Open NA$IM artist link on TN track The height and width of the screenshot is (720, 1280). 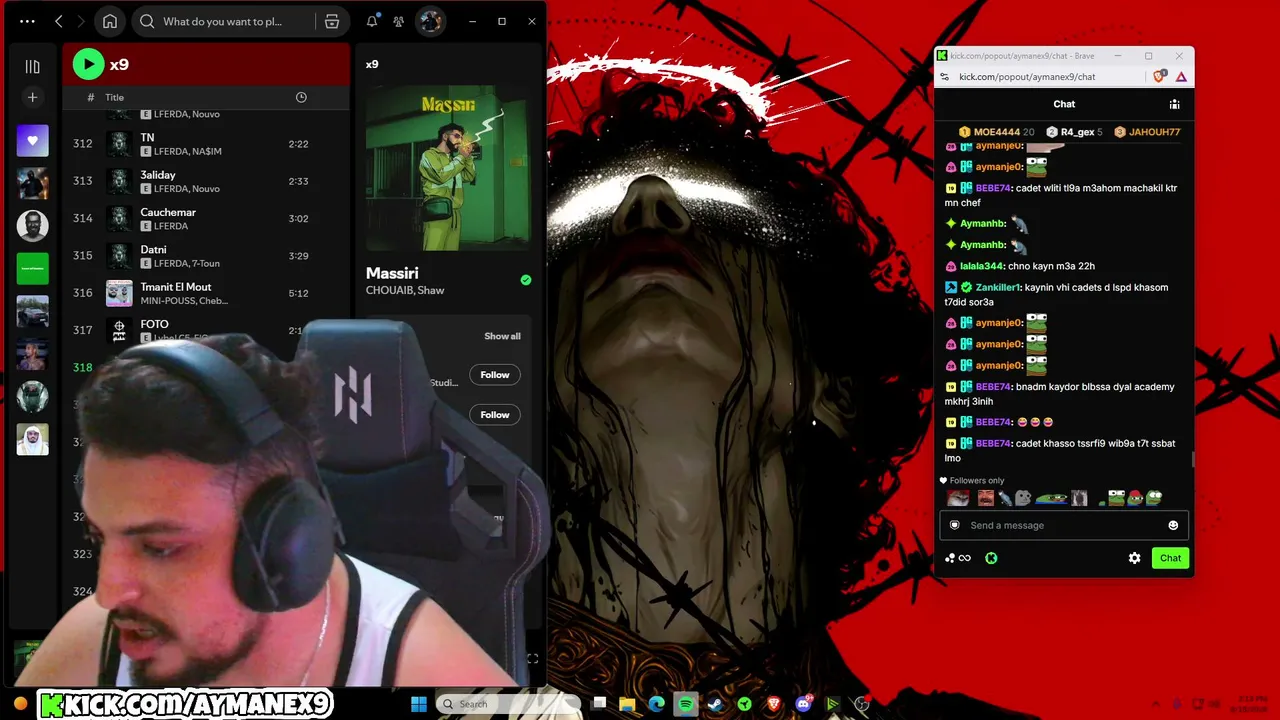[204, 151]
